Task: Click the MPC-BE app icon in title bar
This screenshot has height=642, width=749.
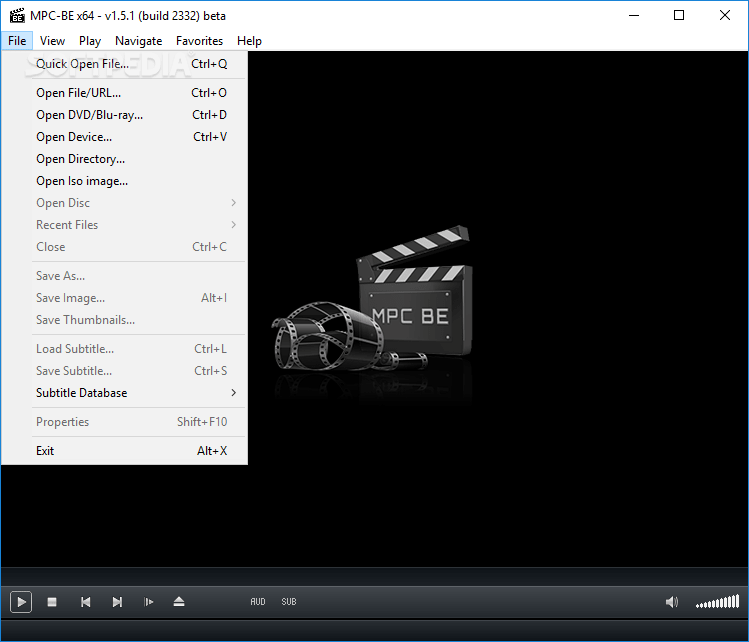Action: pyautogui.click(x=17, y=16)
